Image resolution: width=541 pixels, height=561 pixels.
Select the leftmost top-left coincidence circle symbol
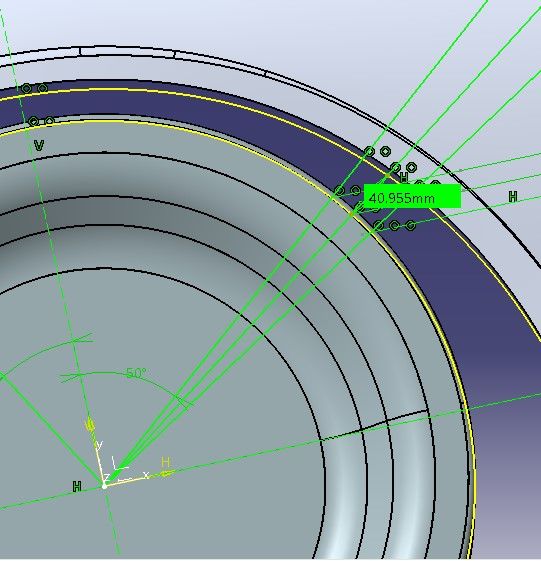pyautogui.click(x=26, y=88)
